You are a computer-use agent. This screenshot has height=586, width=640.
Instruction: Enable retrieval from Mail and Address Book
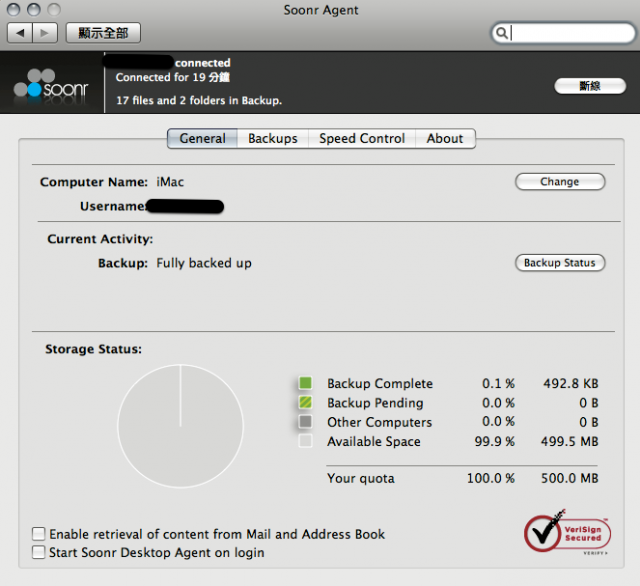pyautogui.click(x=39, y=534)
